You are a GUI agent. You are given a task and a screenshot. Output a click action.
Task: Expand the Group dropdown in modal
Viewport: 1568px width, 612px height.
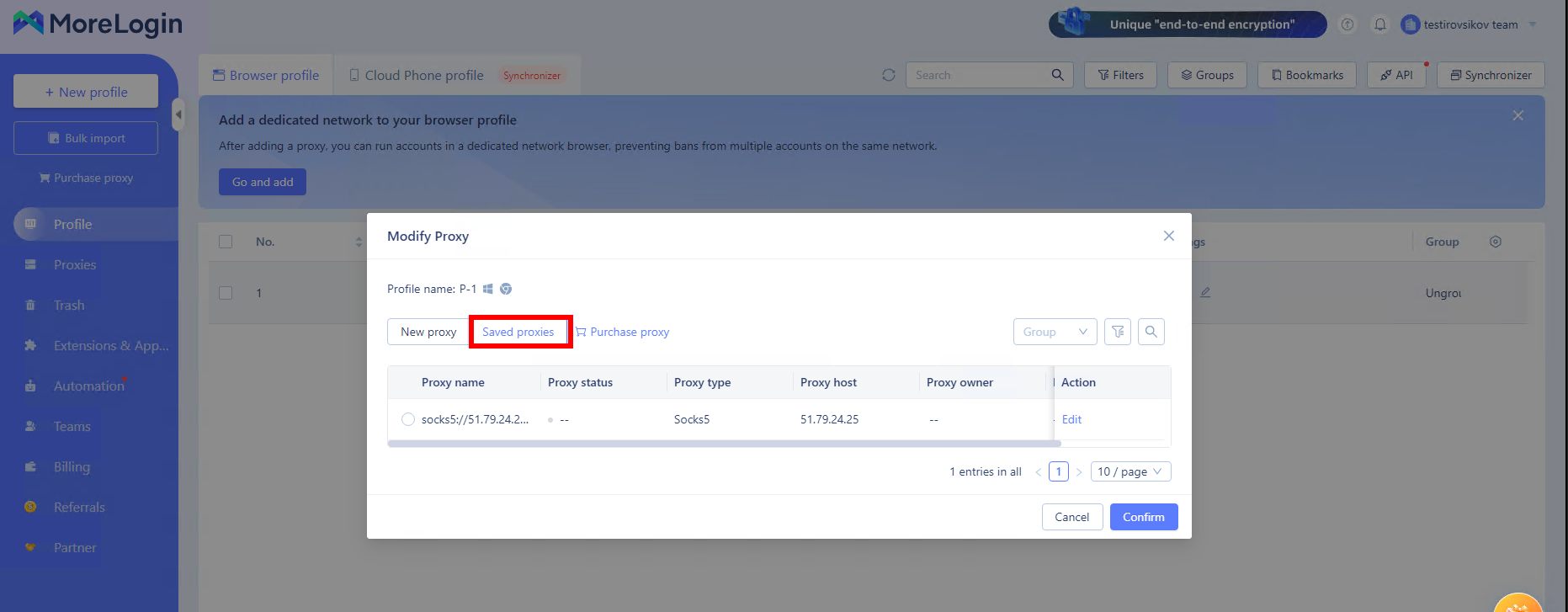pyautogui.click(x=1055, y=332)
